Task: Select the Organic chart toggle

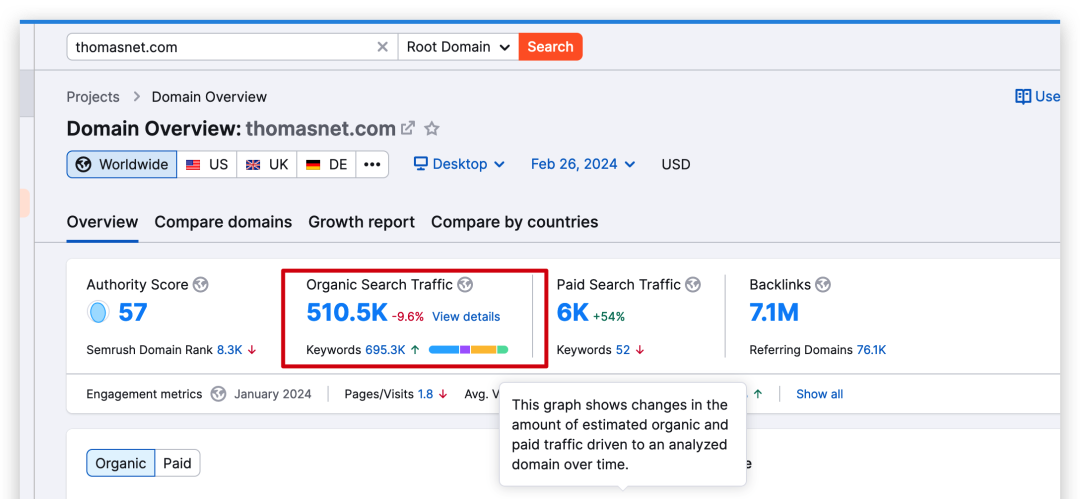Action: 121,463
